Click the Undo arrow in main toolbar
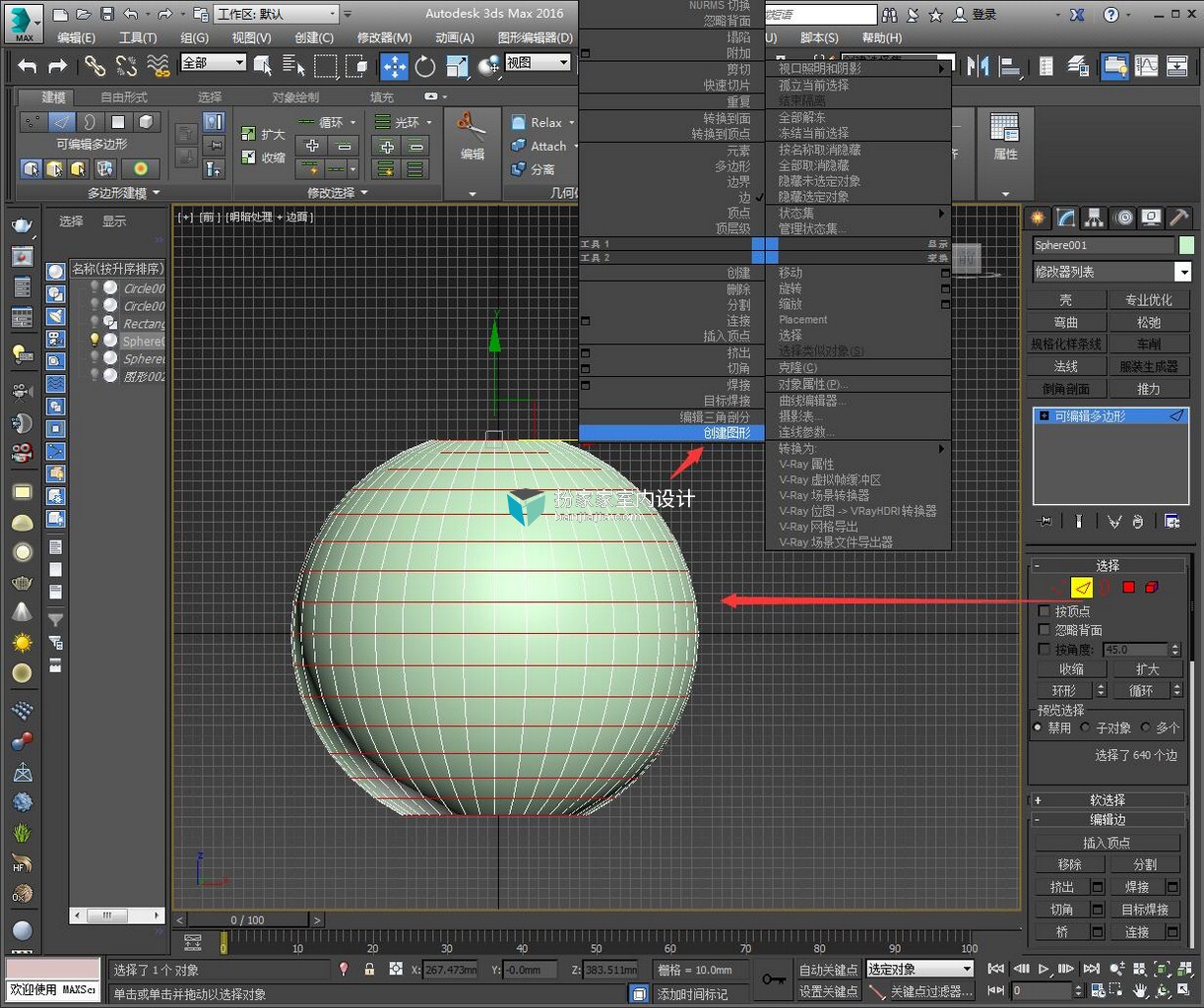 [x=28, y=66]
